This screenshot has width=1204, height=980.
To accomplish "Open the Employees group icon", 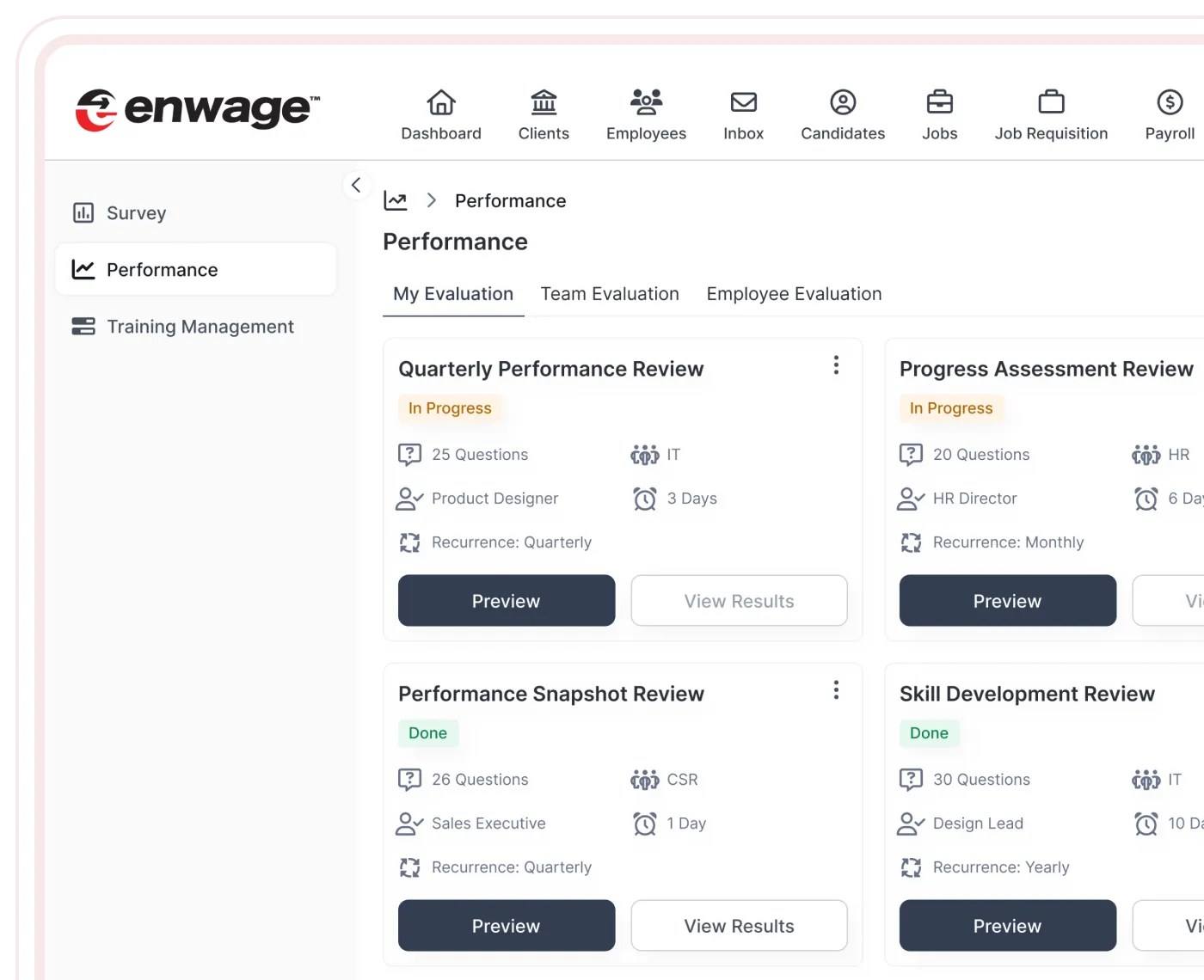I will [646, 103].
